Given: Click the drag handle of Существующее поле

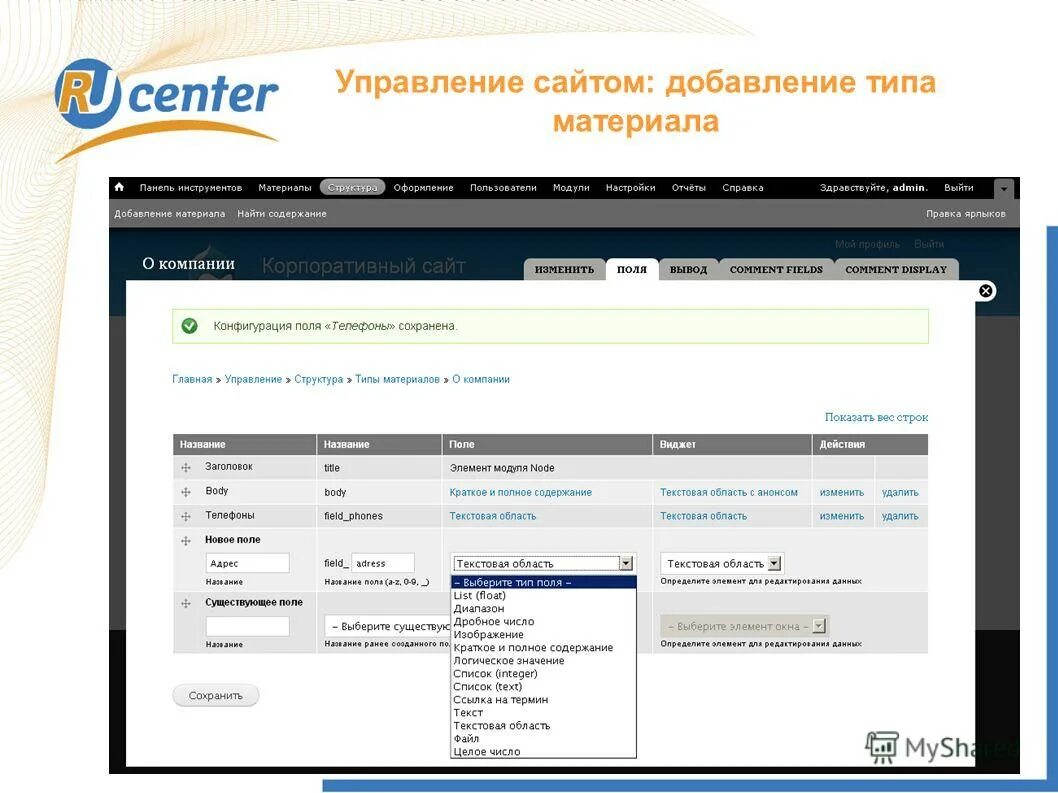Looking at the screenshot, I should (x=185, y=601).
